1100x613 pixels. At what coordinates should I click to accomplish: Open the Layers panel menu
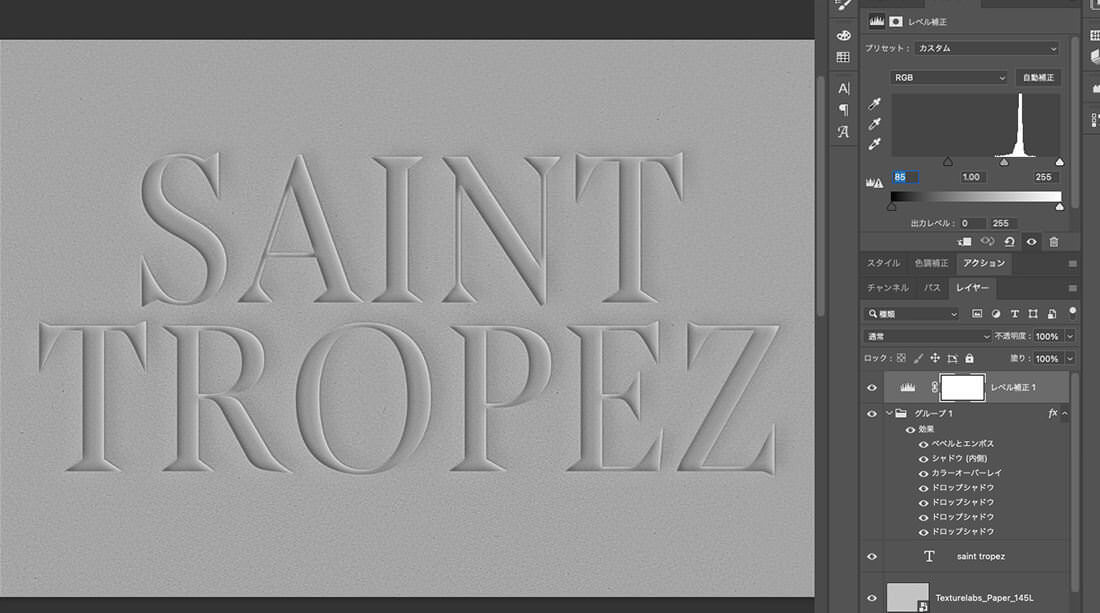coord(1073,288)
